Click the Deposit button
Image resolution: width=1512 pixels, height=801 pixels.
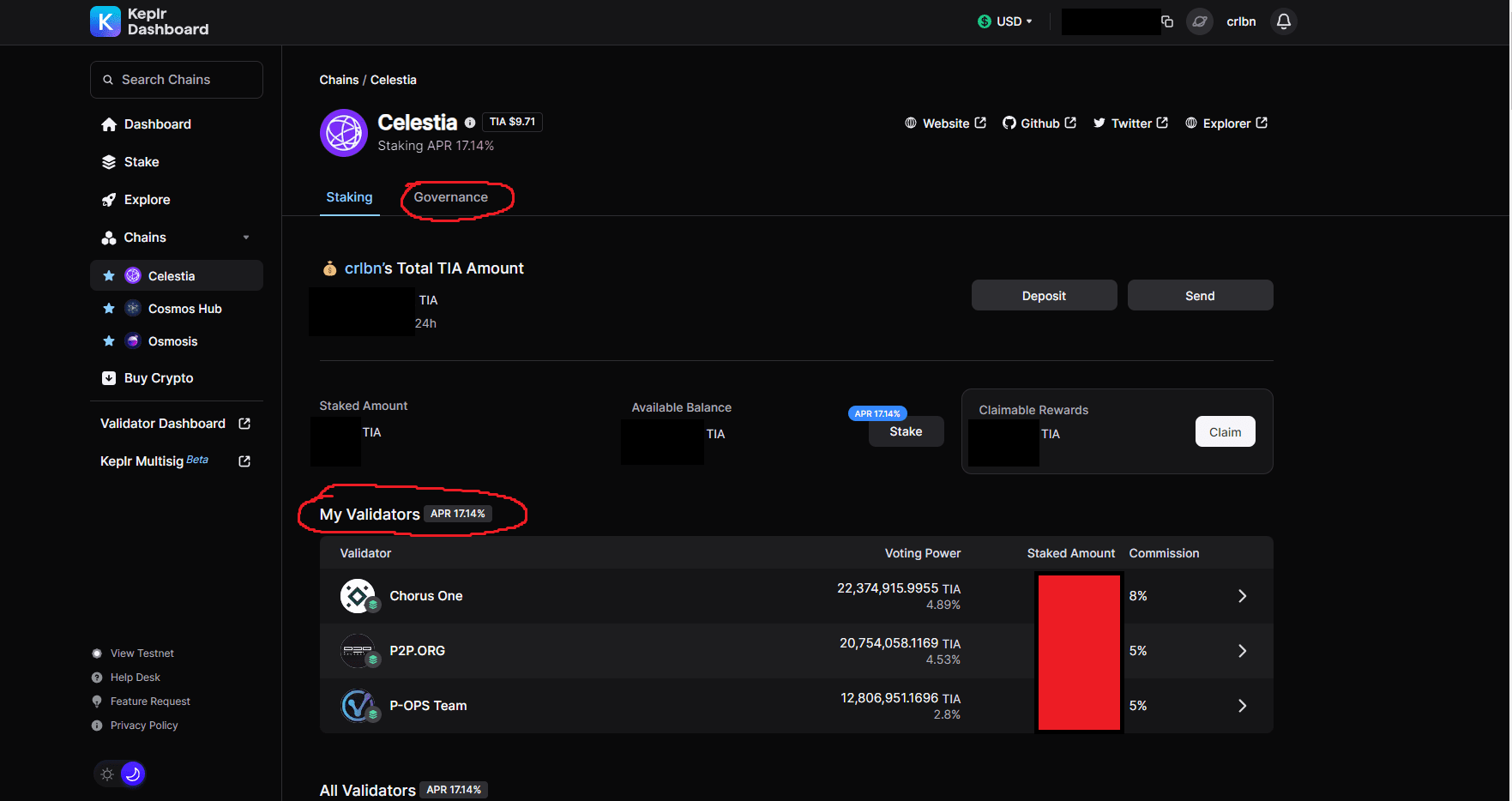[1045, 296]
